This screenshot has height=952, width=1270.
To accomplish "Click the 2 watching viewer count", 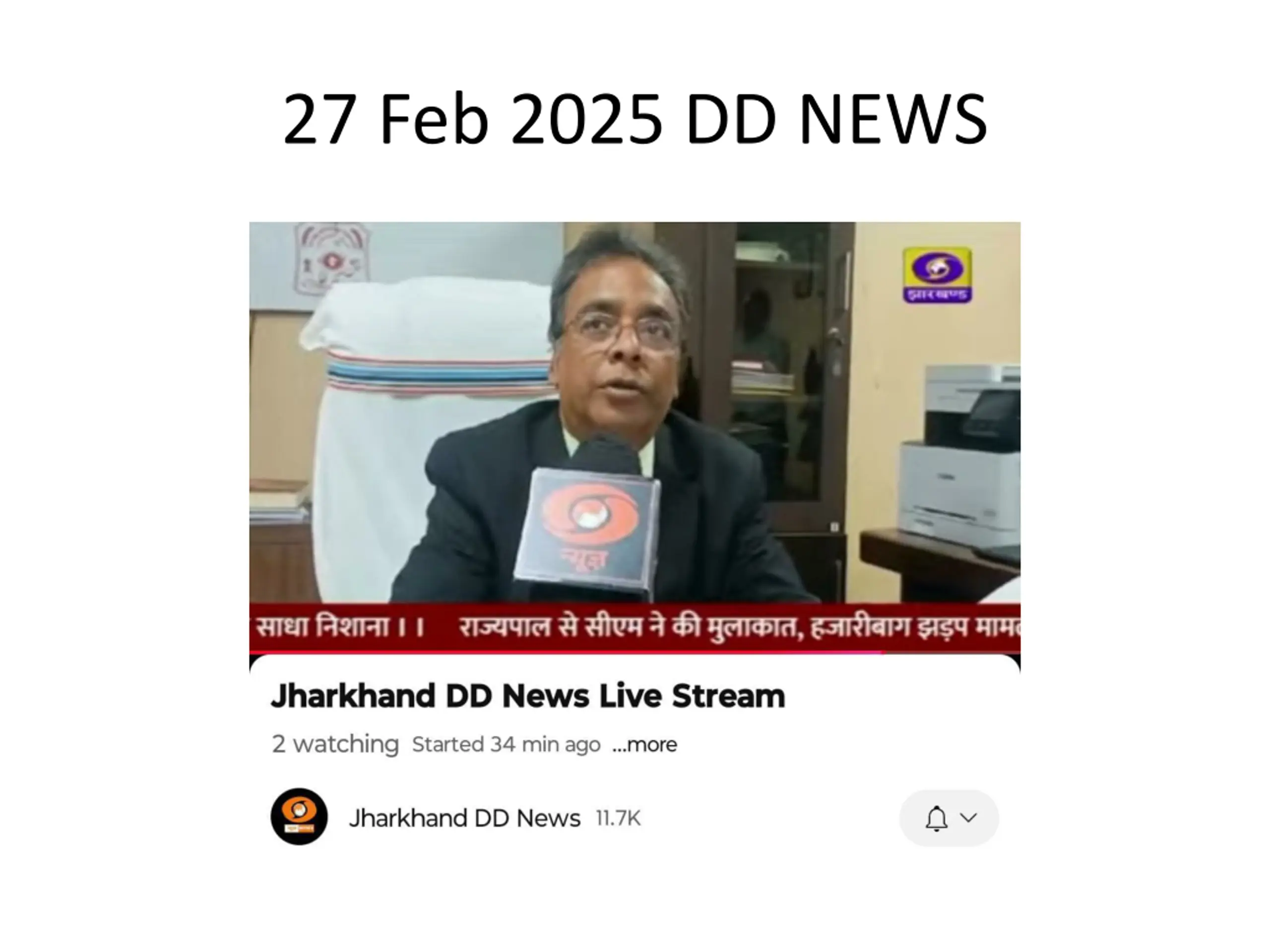I will [x=335, y=744].
